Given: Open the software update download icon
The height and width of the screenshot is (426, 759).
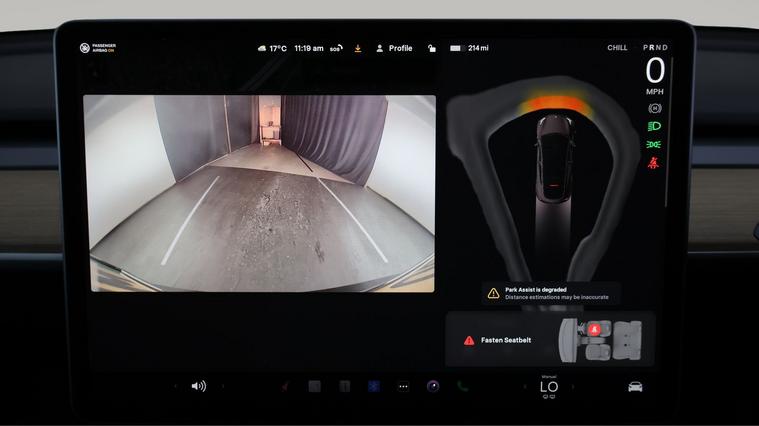Looking at the screenshot, I should click(358, 48).
